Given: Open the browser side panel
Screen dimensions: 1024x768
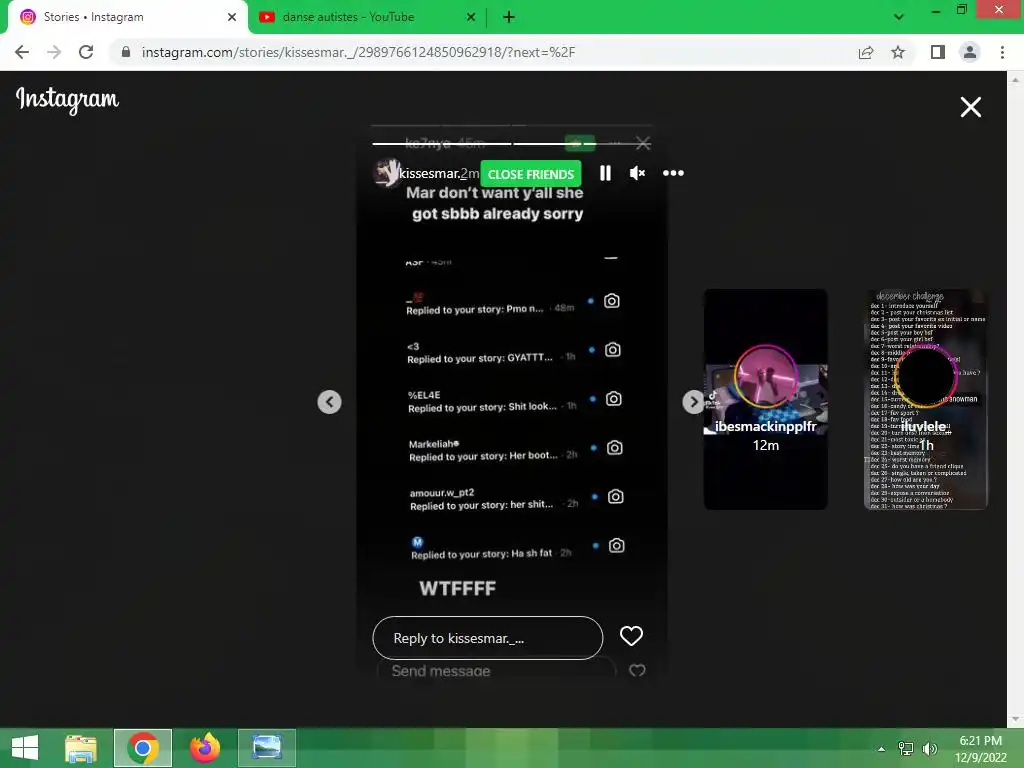Looking at the screenshot, I should coord(938,52).
